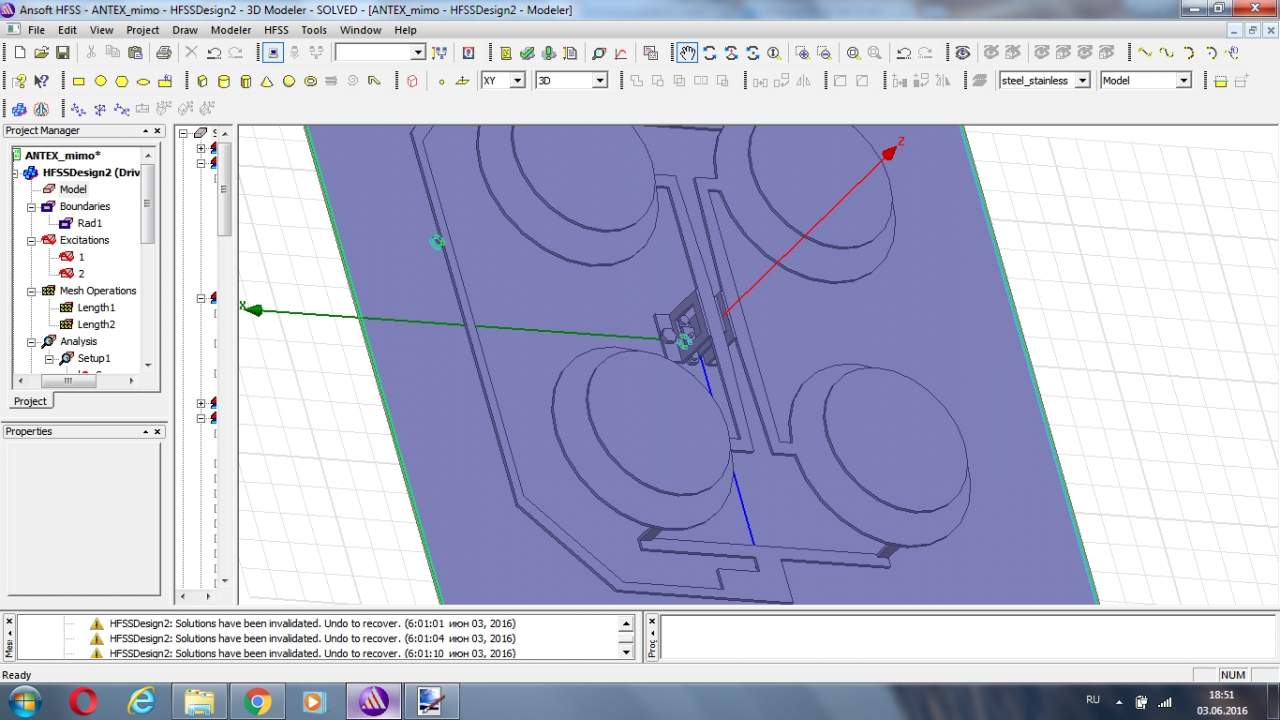Collapse the Mesh Operations node
The height and width of the screenshot is (720, 1280).
31,291
